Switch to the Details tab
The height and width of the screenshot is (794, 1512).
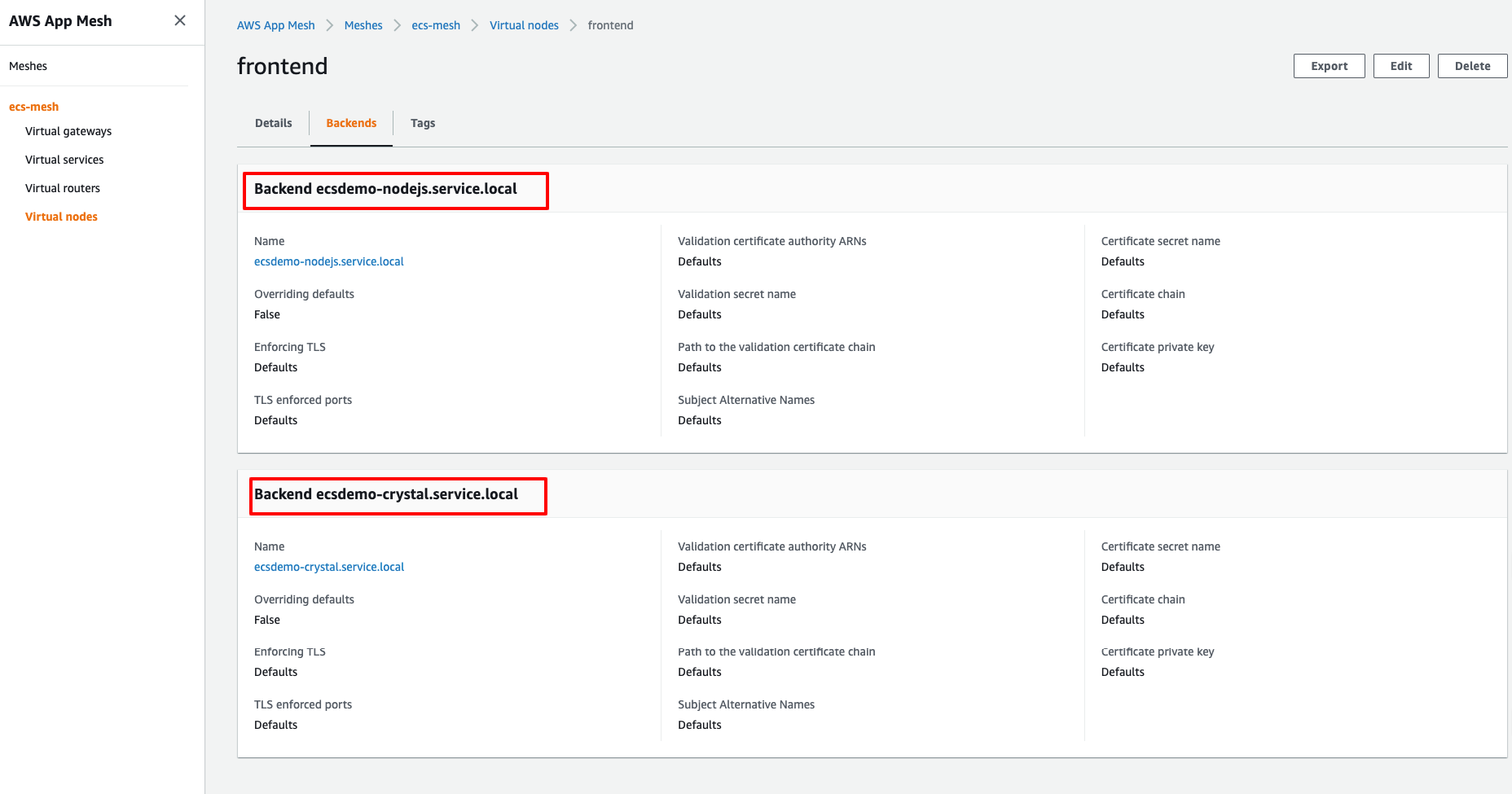click(273, 122)
